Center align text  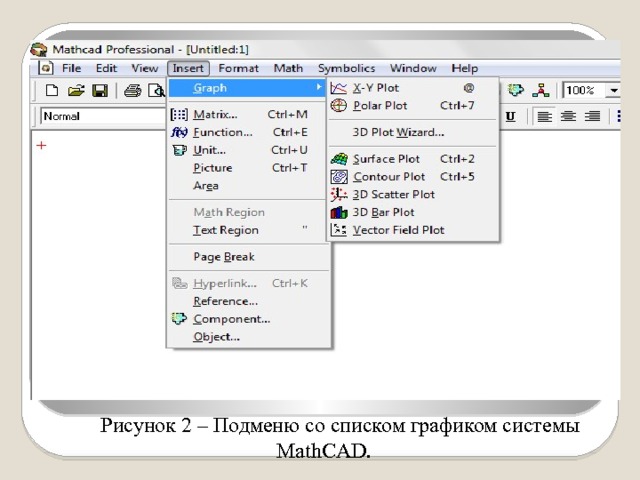pyautogui.click(x=568, y=116)
